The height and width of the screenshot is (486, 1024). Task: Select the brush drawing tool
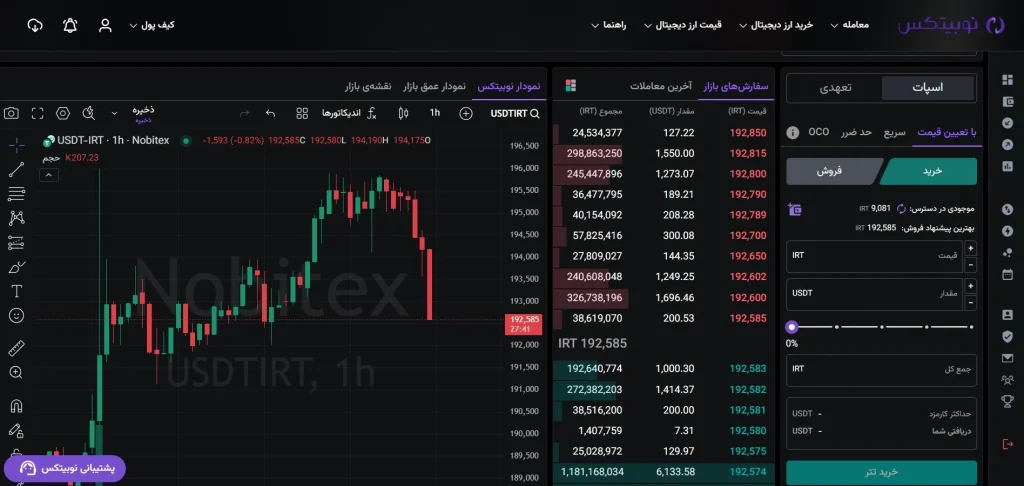[x=16, y=267]
